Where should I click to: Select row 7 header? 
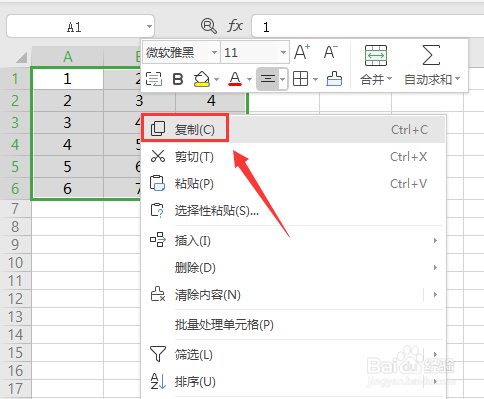[15, 209]
